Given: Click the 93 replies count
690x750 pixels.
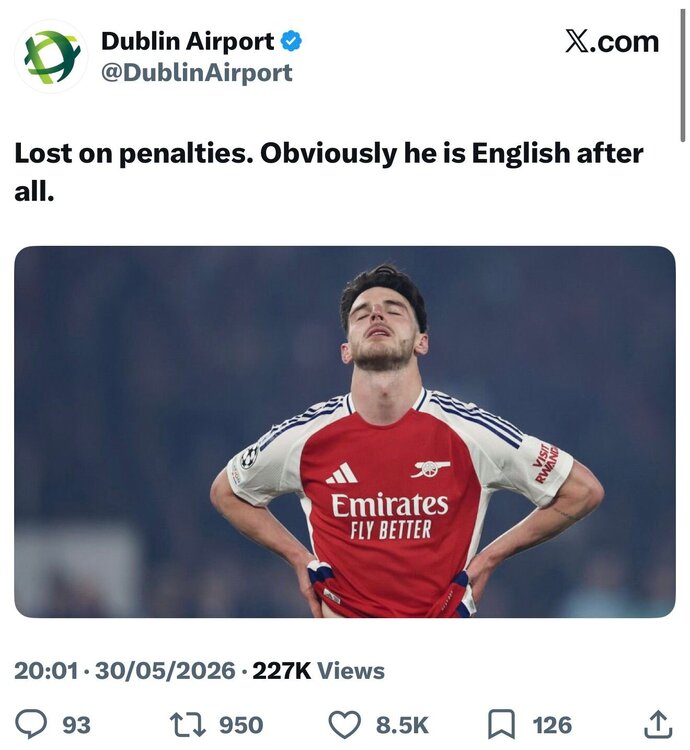Looking at the screenshot, I should tap(77, 725).
